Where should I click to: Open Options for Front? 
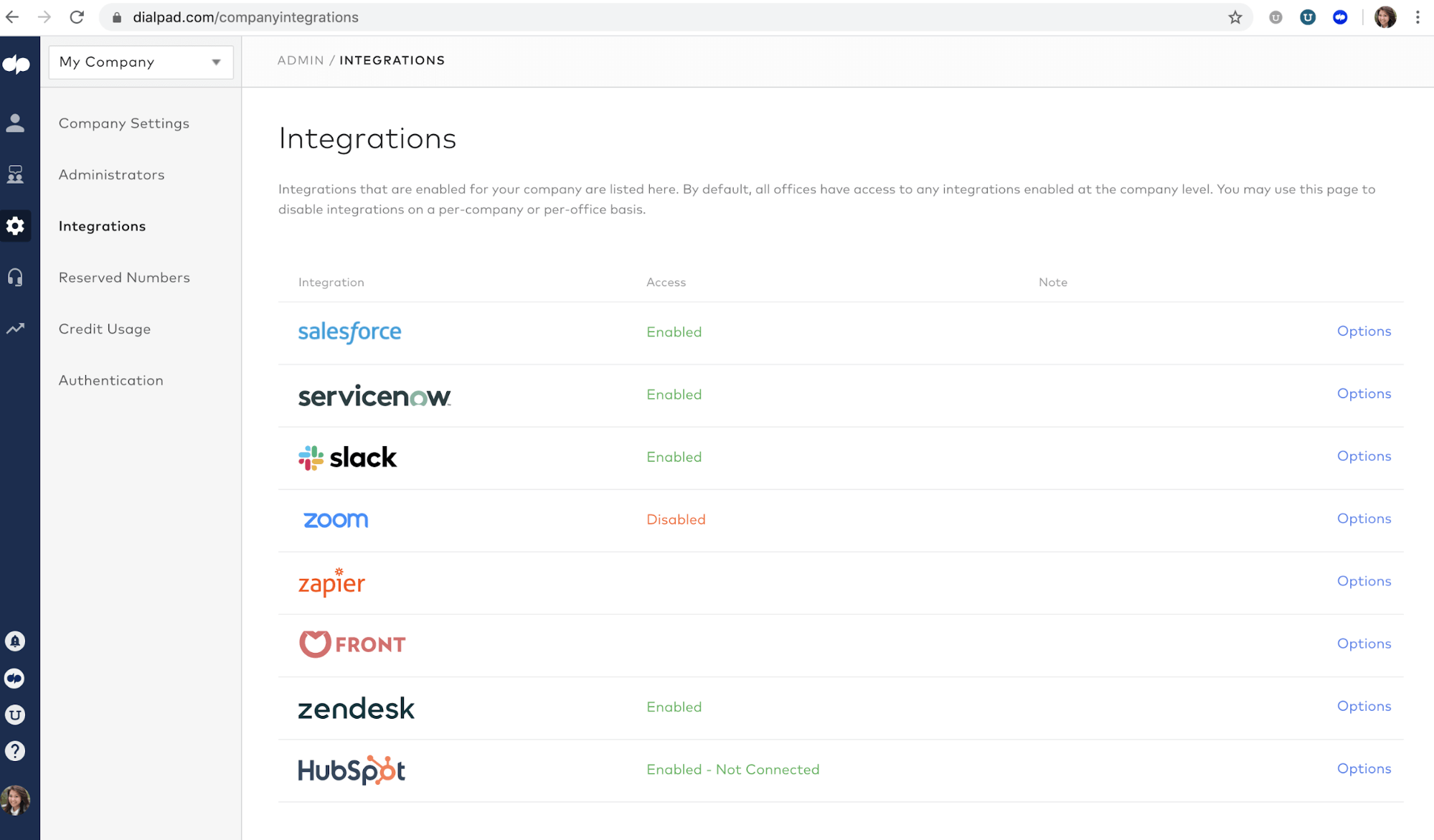(x=1364, y=643)
